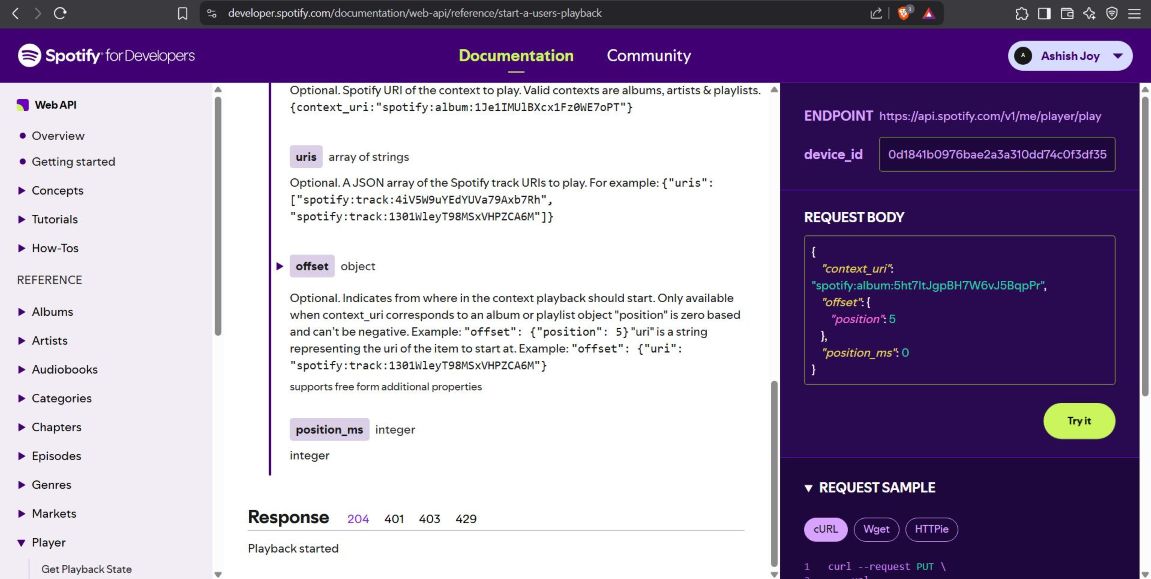Click the REFERENCE sidebar heading
This screenshot has height=579, width=1151.
pos(49,280)
